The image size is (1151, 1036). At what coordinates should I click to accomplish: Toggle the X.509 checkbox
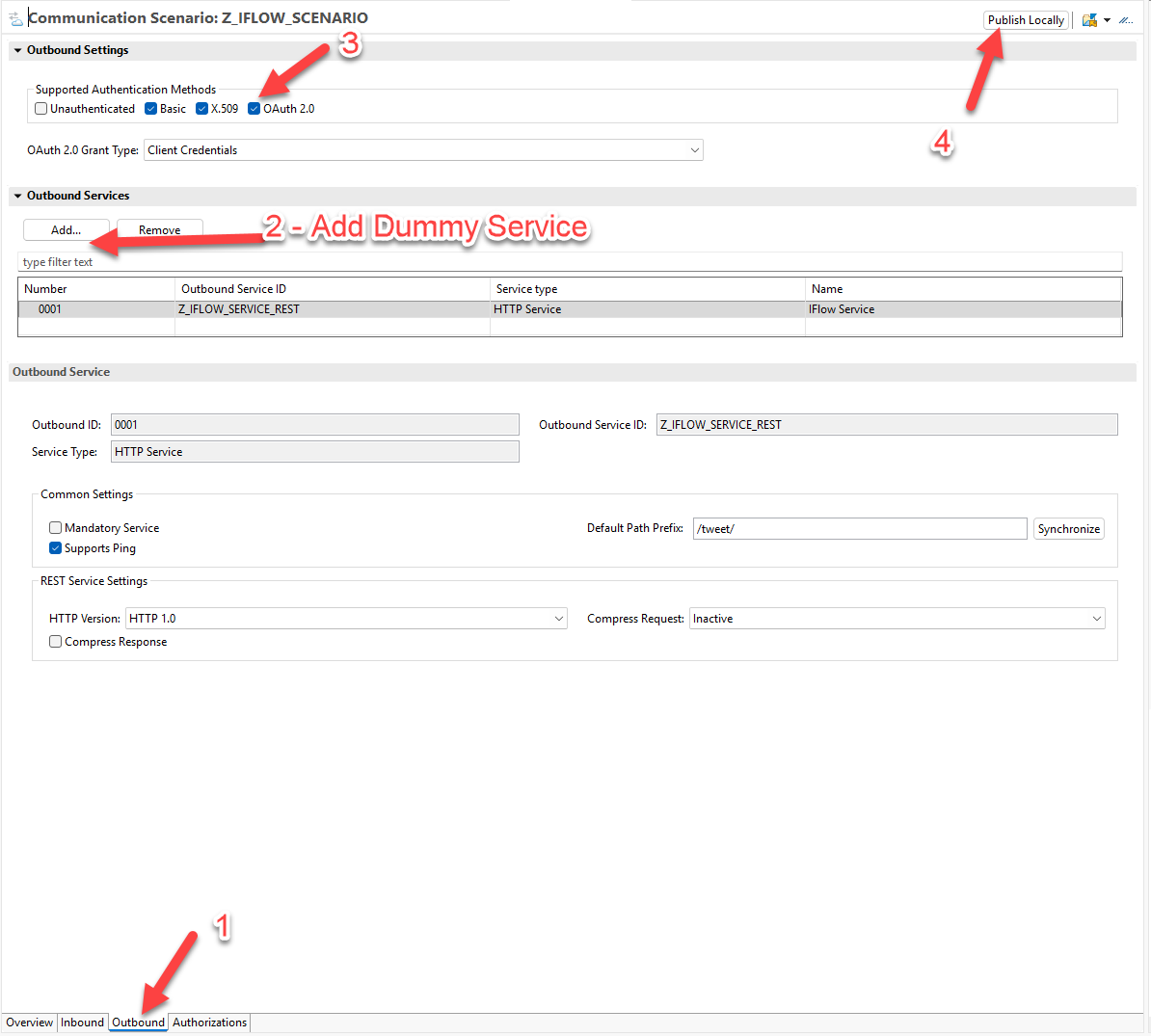pyautogui.click(x=202, y=109)
